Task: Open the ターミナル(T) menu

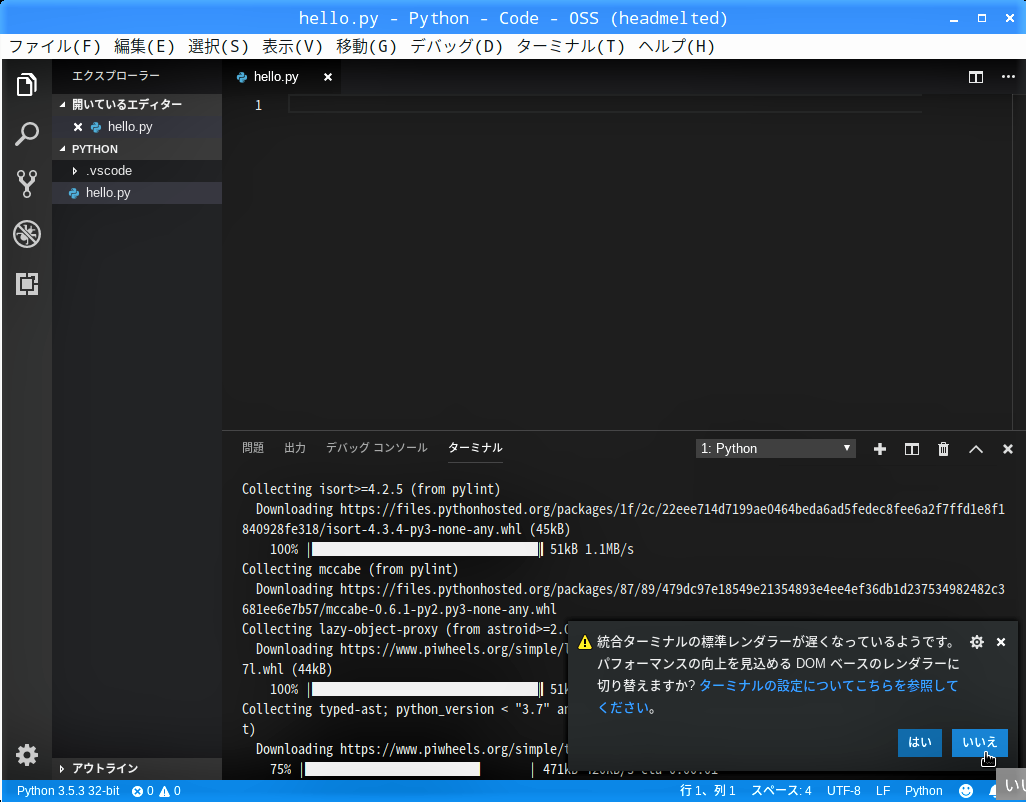Action: coord(571,46)
